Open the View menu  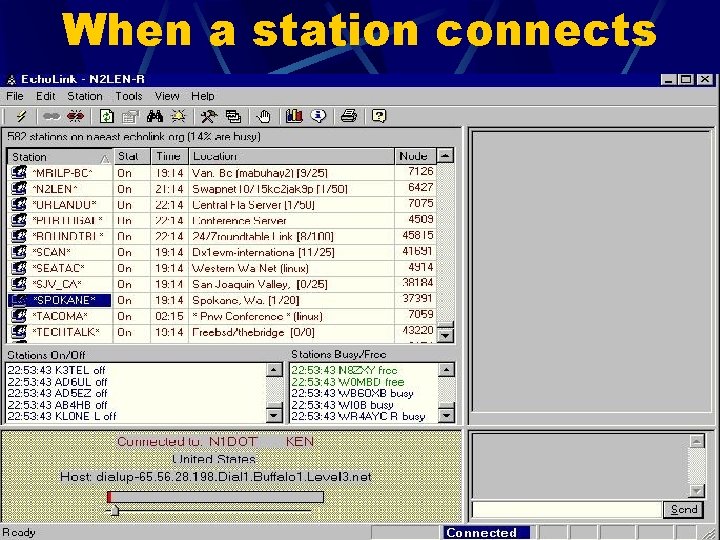pyautogui.click(x=167, y=96)
